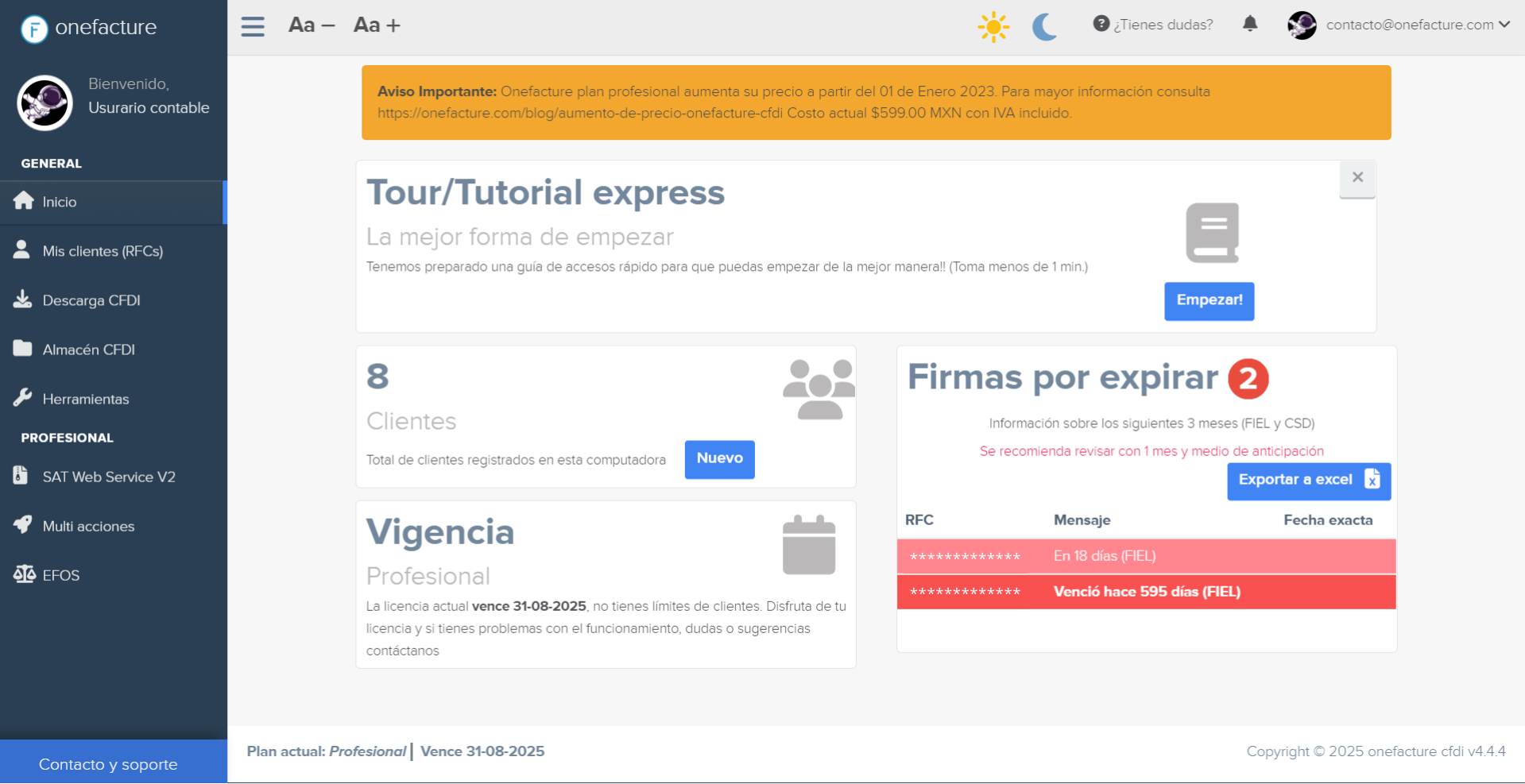This screenshot has height=784, width=1525.
Task: Click the tutorial book icon
Action: [1213, 233]
